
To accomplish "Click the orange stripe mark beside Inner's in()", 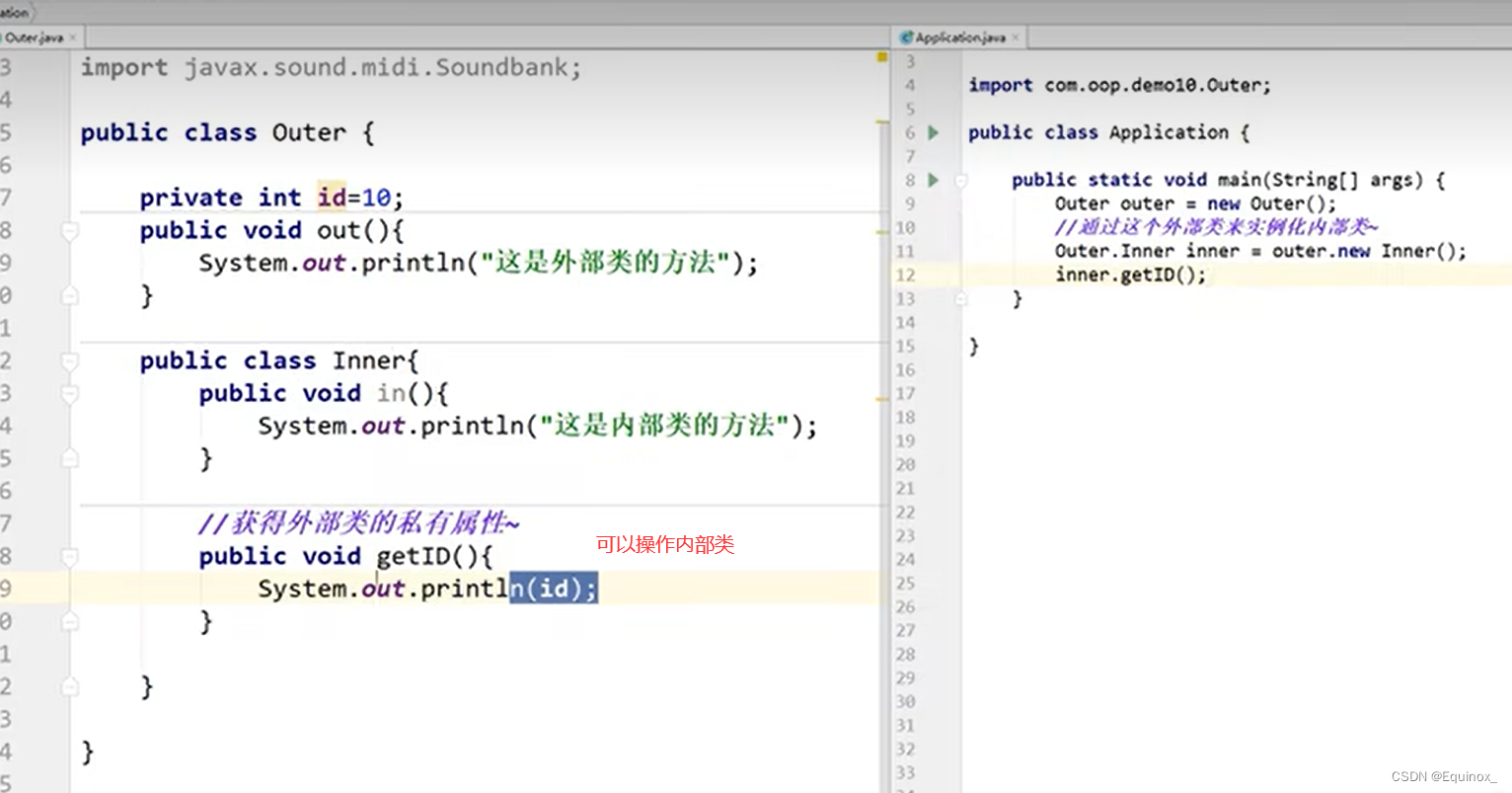I will (x=882, y=399).
